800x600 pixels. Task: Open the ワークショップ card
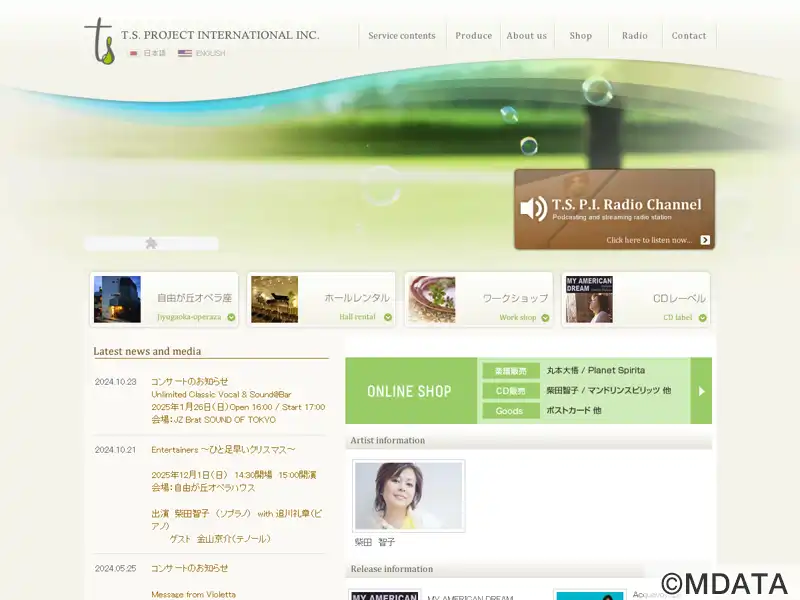(479, 299)
